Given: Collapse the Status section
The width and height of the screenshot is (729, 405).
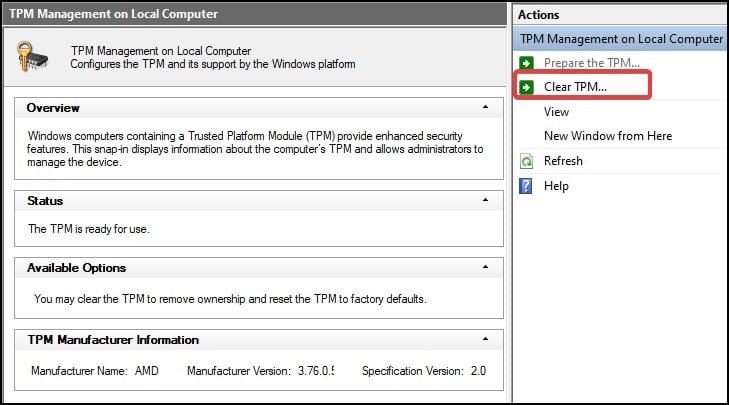Looking at the screenshot, I should [485, 201].
